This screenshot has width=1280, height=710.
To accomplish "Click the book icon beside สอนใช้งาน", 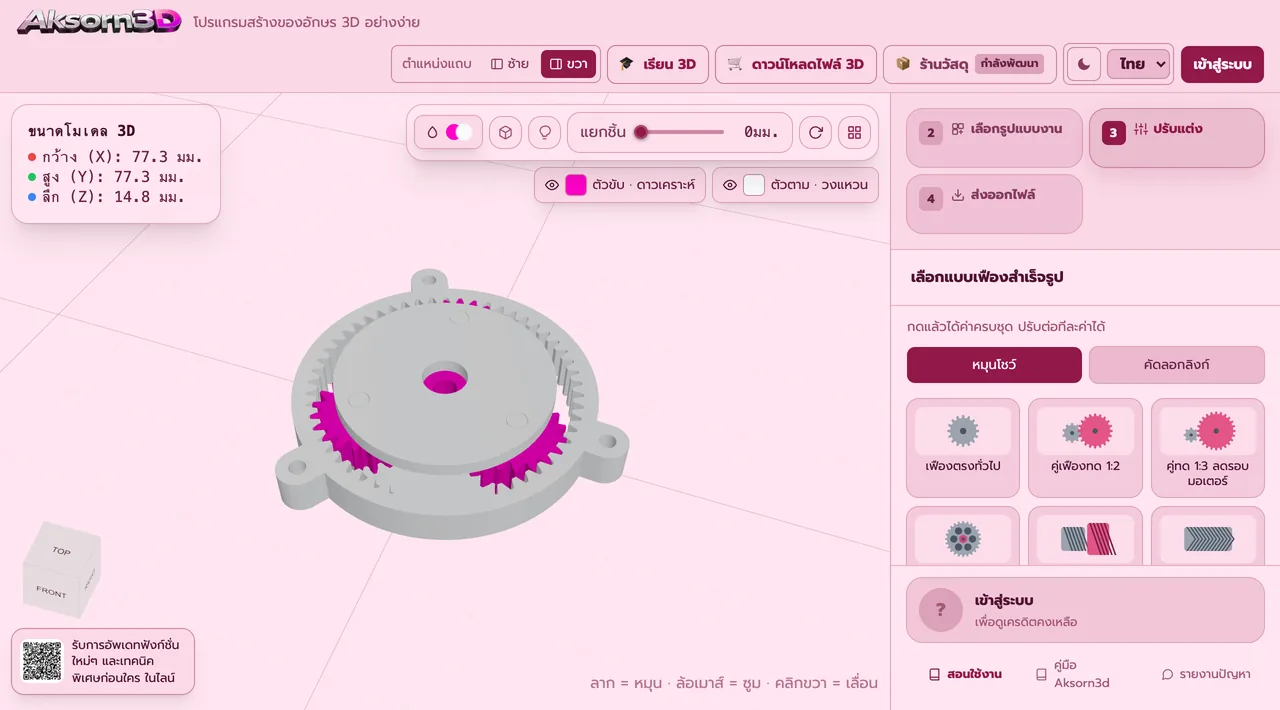I will point(934,674).
